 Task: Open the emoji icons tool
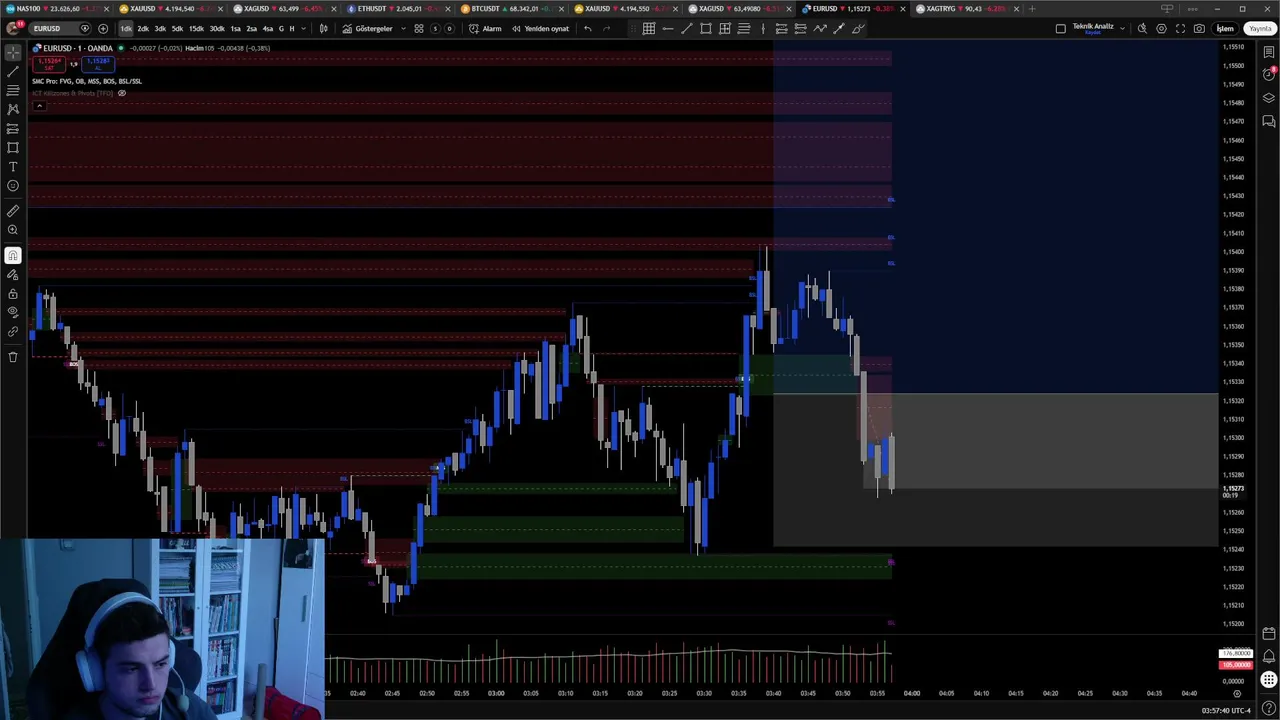[x=13, y=185]
